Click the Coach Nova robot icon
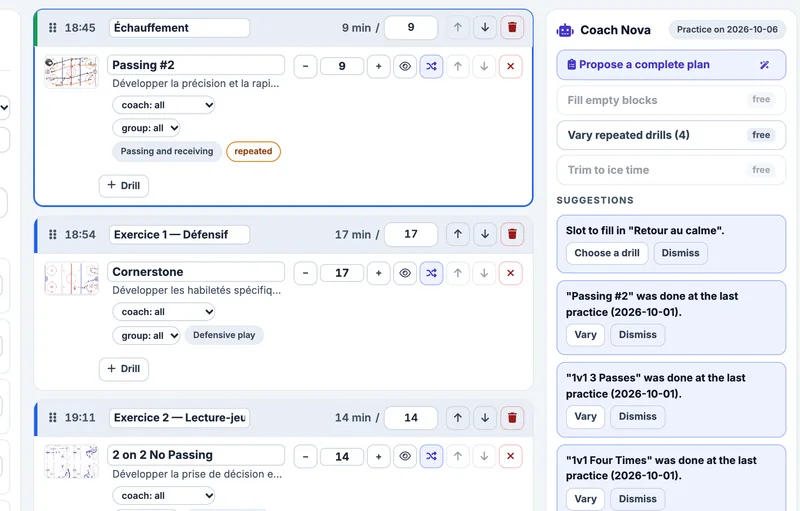This screenshot has height=511, width=800. [565, 31]
